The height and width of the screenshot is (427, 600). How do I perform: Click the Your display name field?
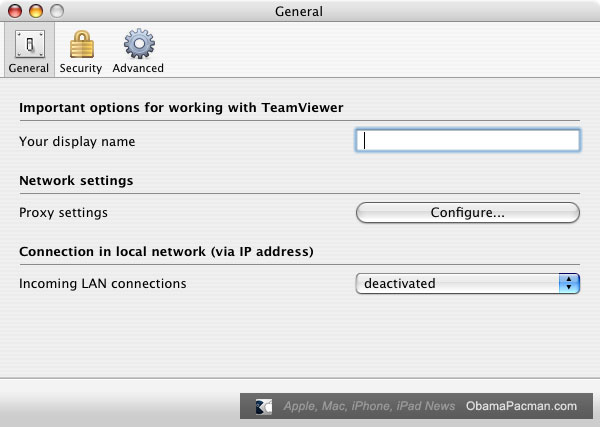tap(468, 140)
